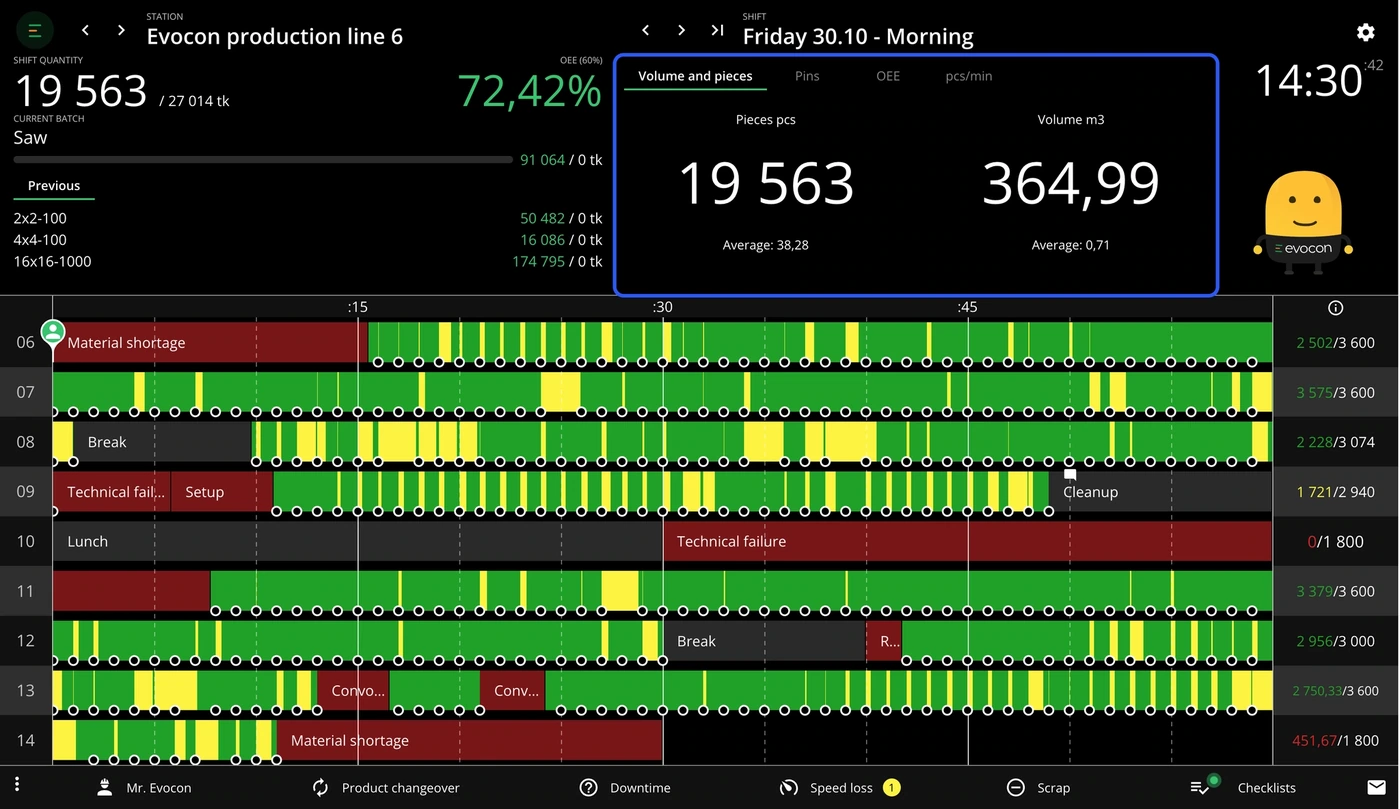Image resolution: width=1400 pixels, height=809 pixels.
Task: Switch to the Volume and pieces tab
Action: pos(695,76)
